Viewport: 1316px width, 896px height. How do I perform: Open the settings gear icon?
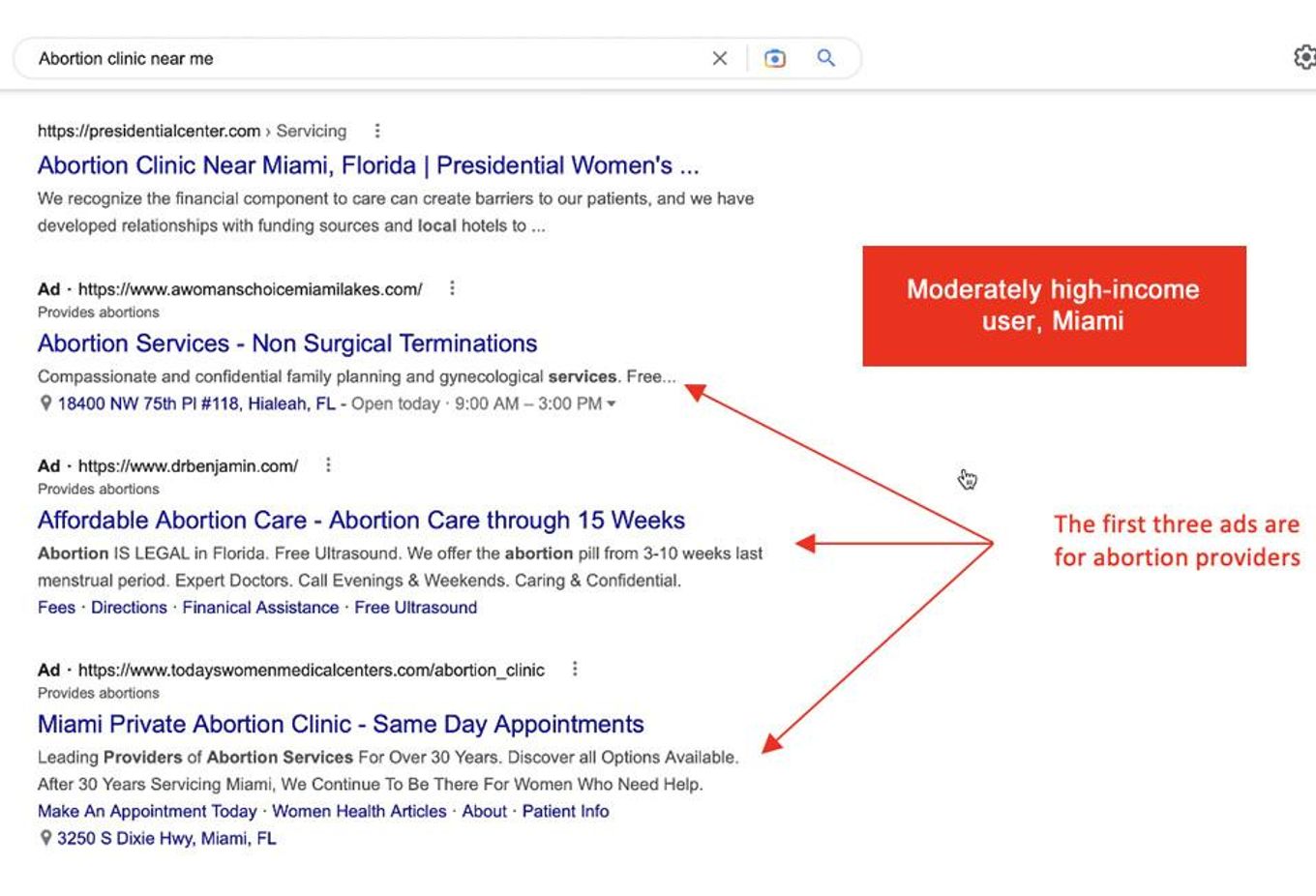[x=1304, y=58]
